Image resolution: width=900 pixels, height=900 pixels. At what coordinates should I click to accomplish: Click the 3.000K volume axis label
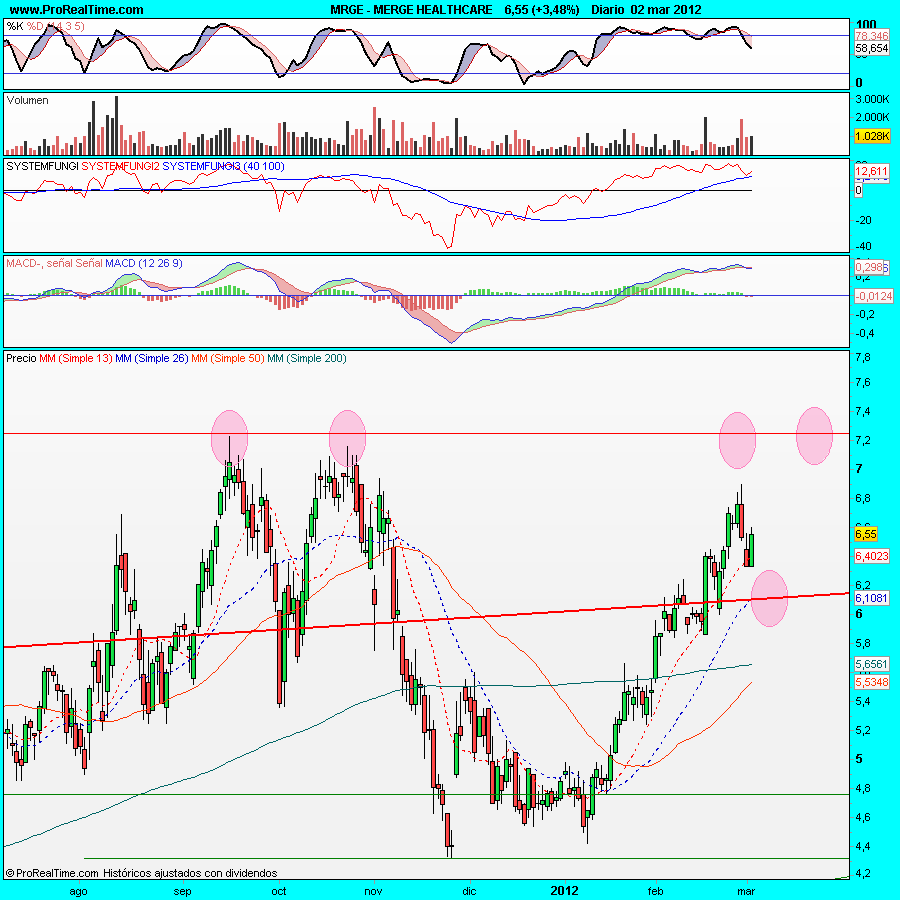click(x=872, y=99)
